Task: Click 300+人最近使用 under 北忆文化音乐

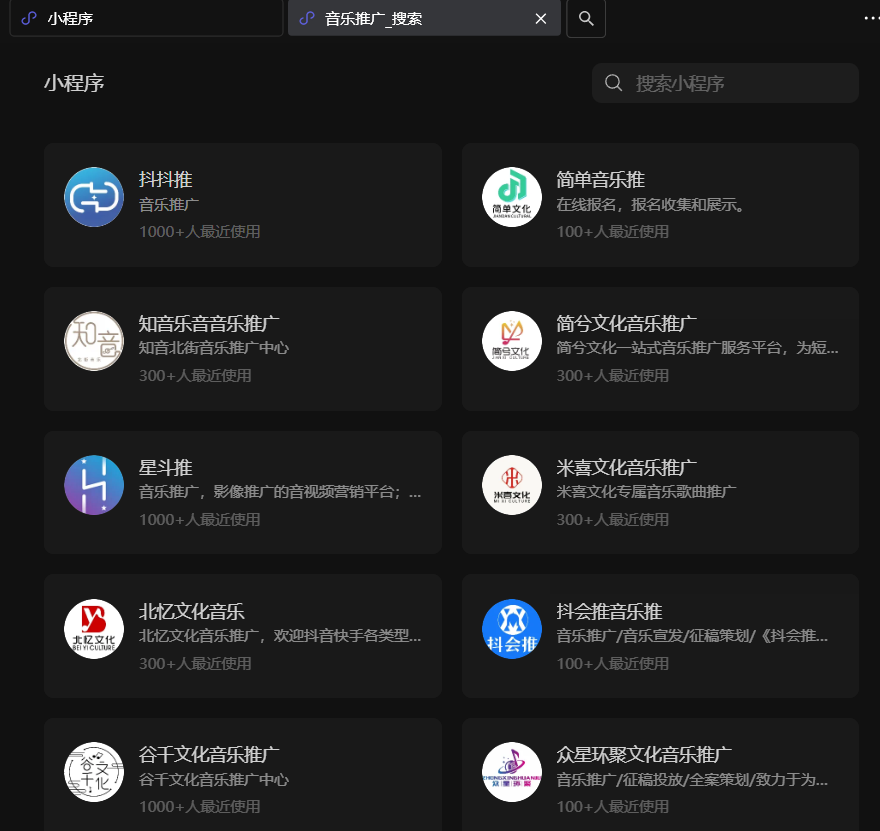Action: [195, 664]
